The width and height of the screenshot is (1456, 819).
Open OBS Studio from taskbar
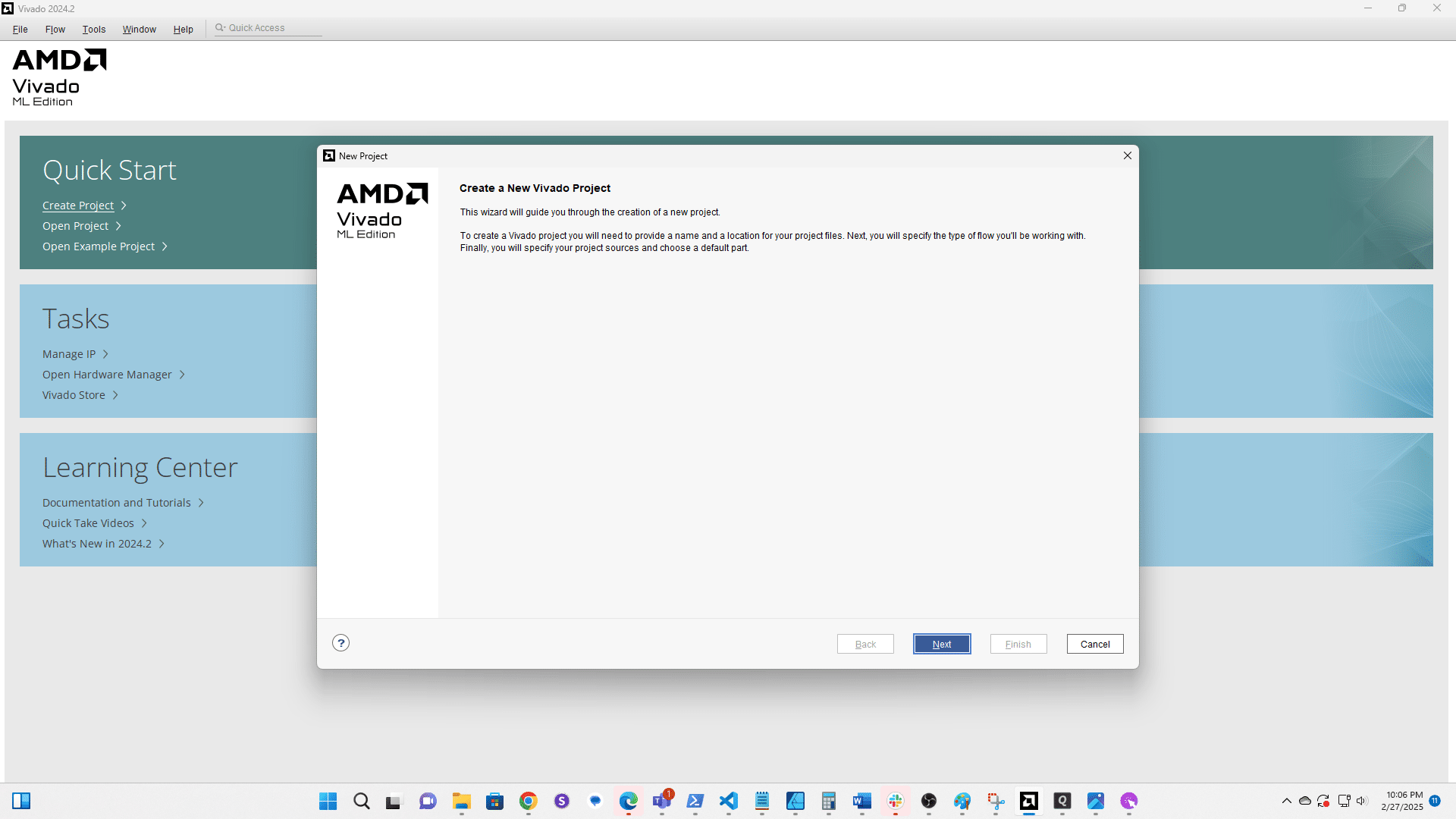[929, 801]
